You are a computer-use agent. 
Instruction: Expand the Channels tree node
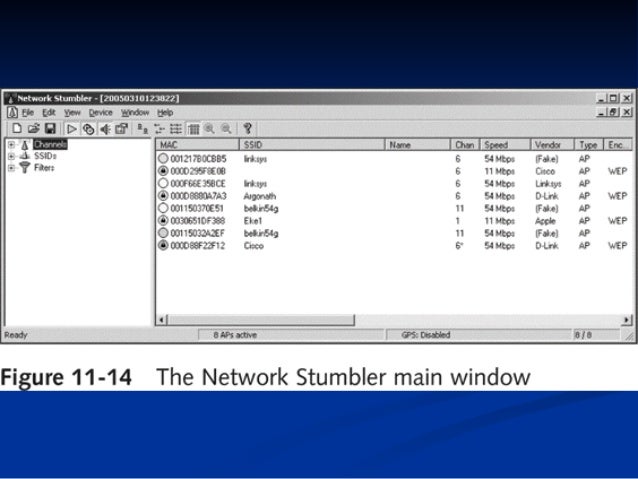click(x=11, y=144)
